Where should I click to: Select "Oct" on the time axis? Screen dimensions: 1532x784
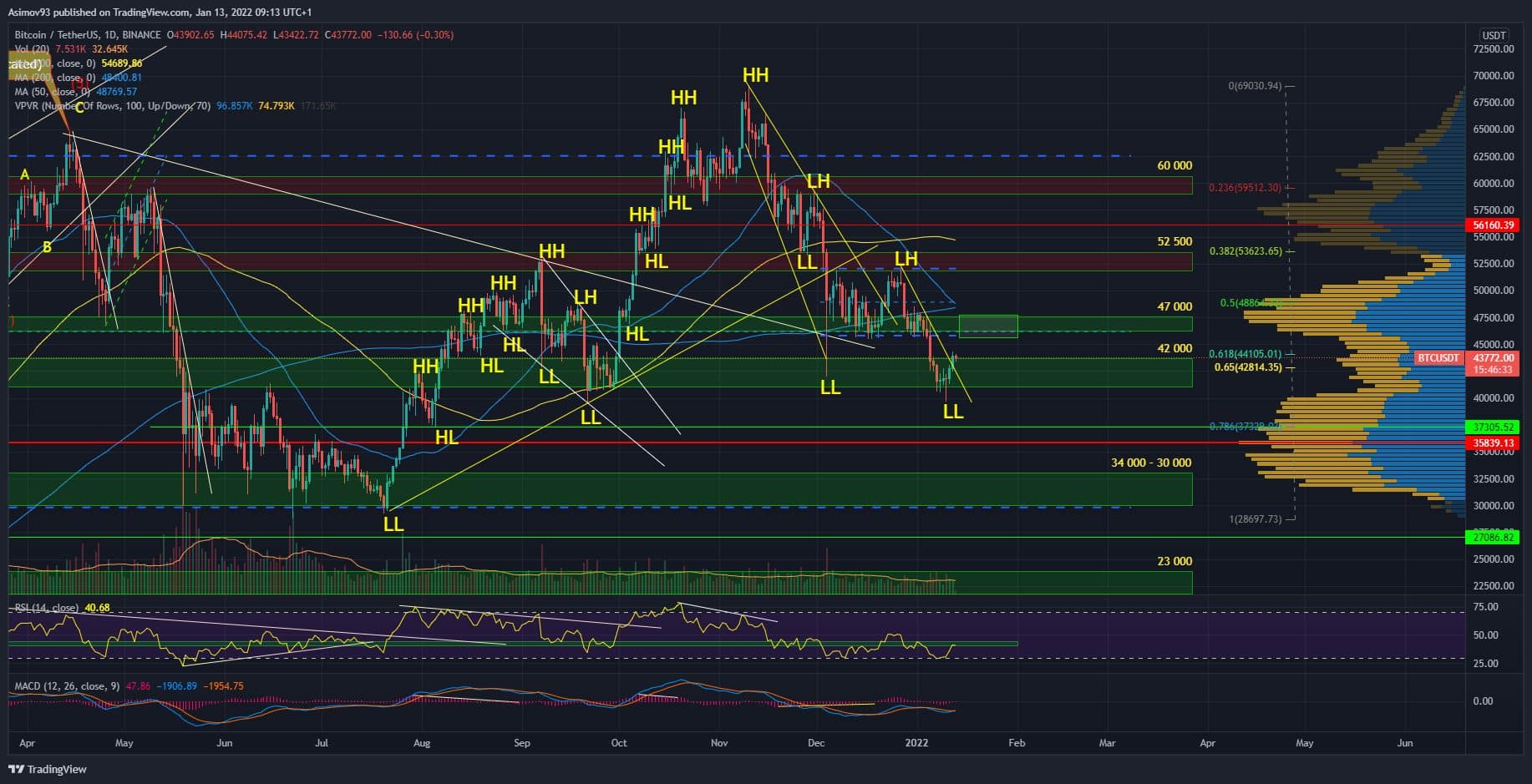[x=618, y=742]
